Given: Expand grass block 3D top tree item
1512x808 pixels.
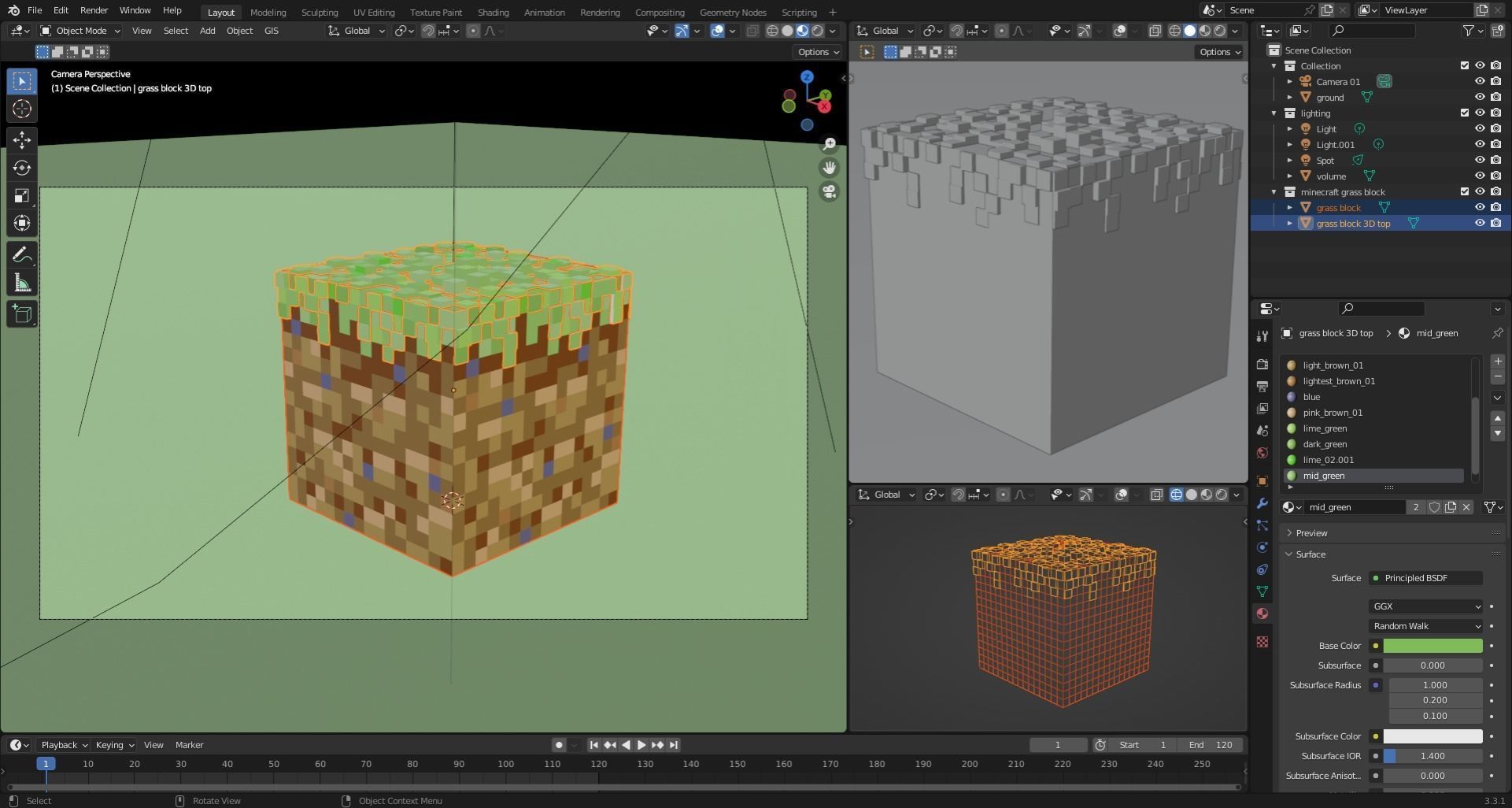Looking at the screenshot, I should [1290, 224].
